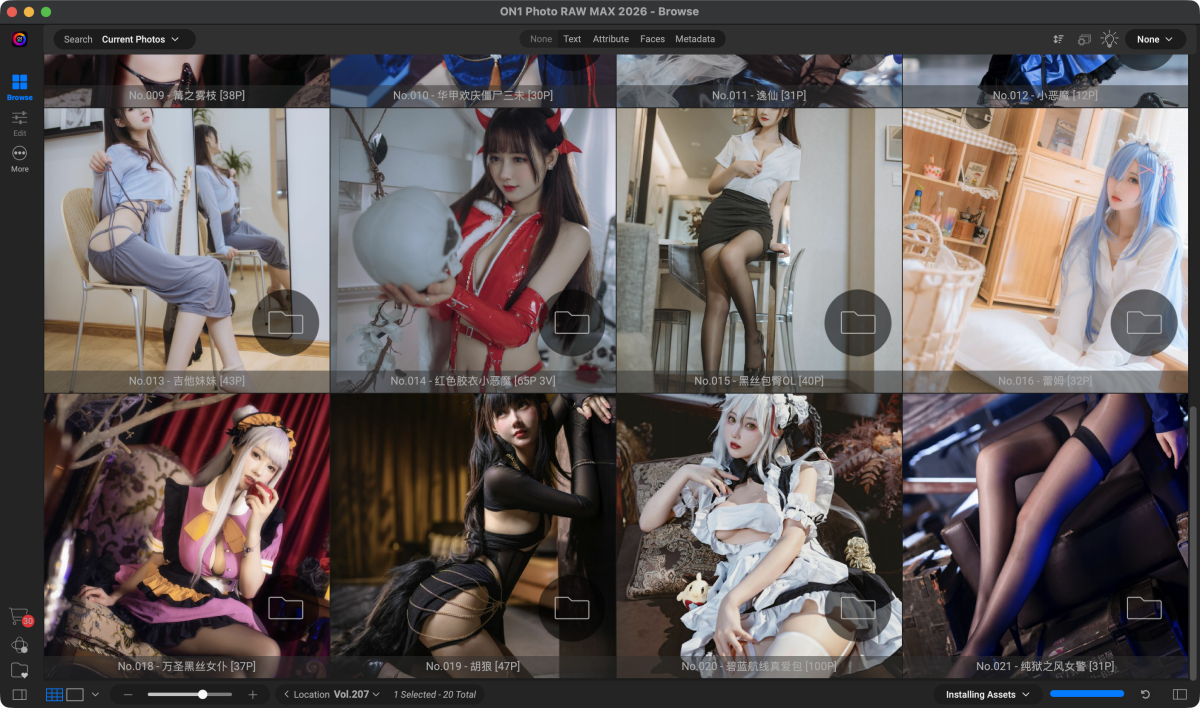The width and height of the screenshot is (1200, 708).
Task: Select the No.016 folder thumbnail
Action: click(x=1045, y=250)
